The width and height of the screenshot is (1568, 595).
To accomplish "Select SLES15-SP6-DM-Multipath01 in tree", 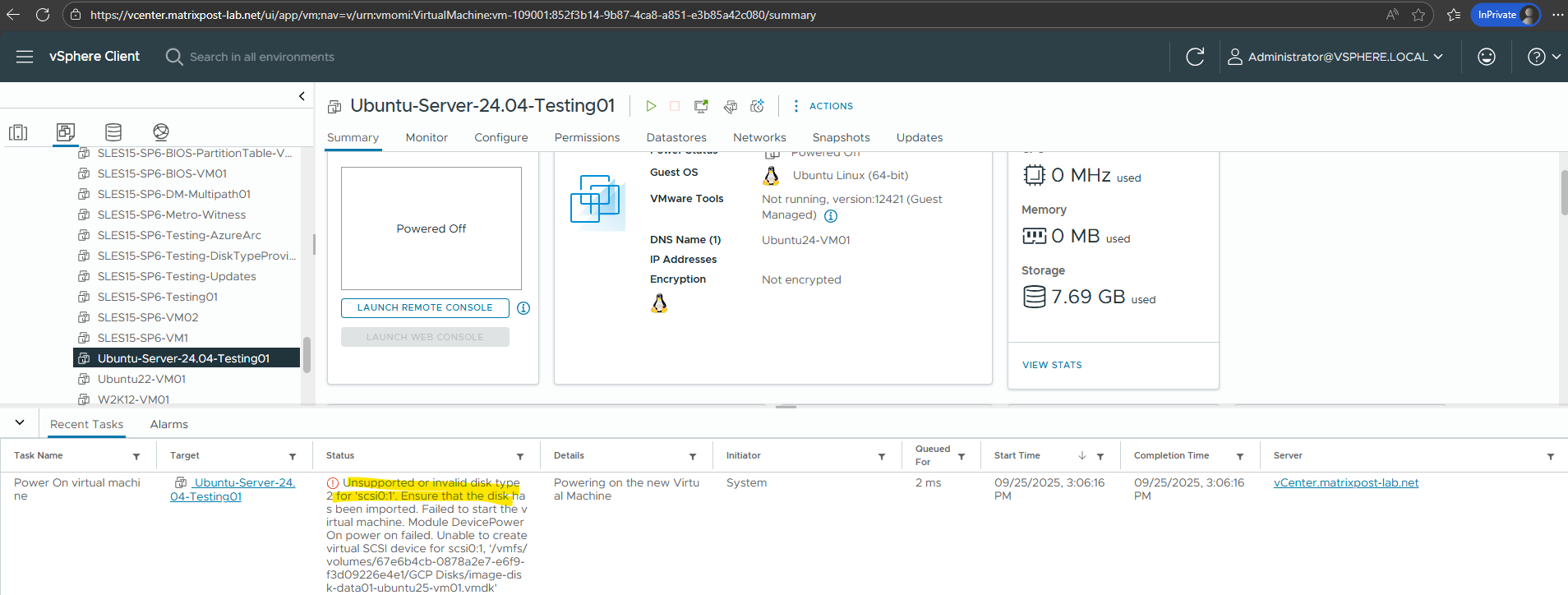I will click(x=174, y=194).
